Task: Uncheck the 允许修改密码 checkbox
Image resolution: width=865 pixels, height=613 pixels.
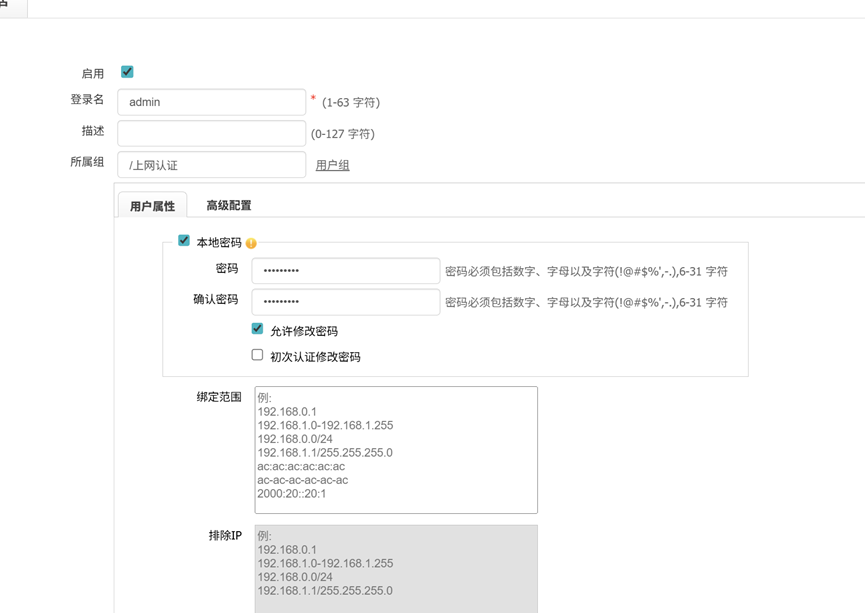Action: pyautogui.click(x=257, y=329)
